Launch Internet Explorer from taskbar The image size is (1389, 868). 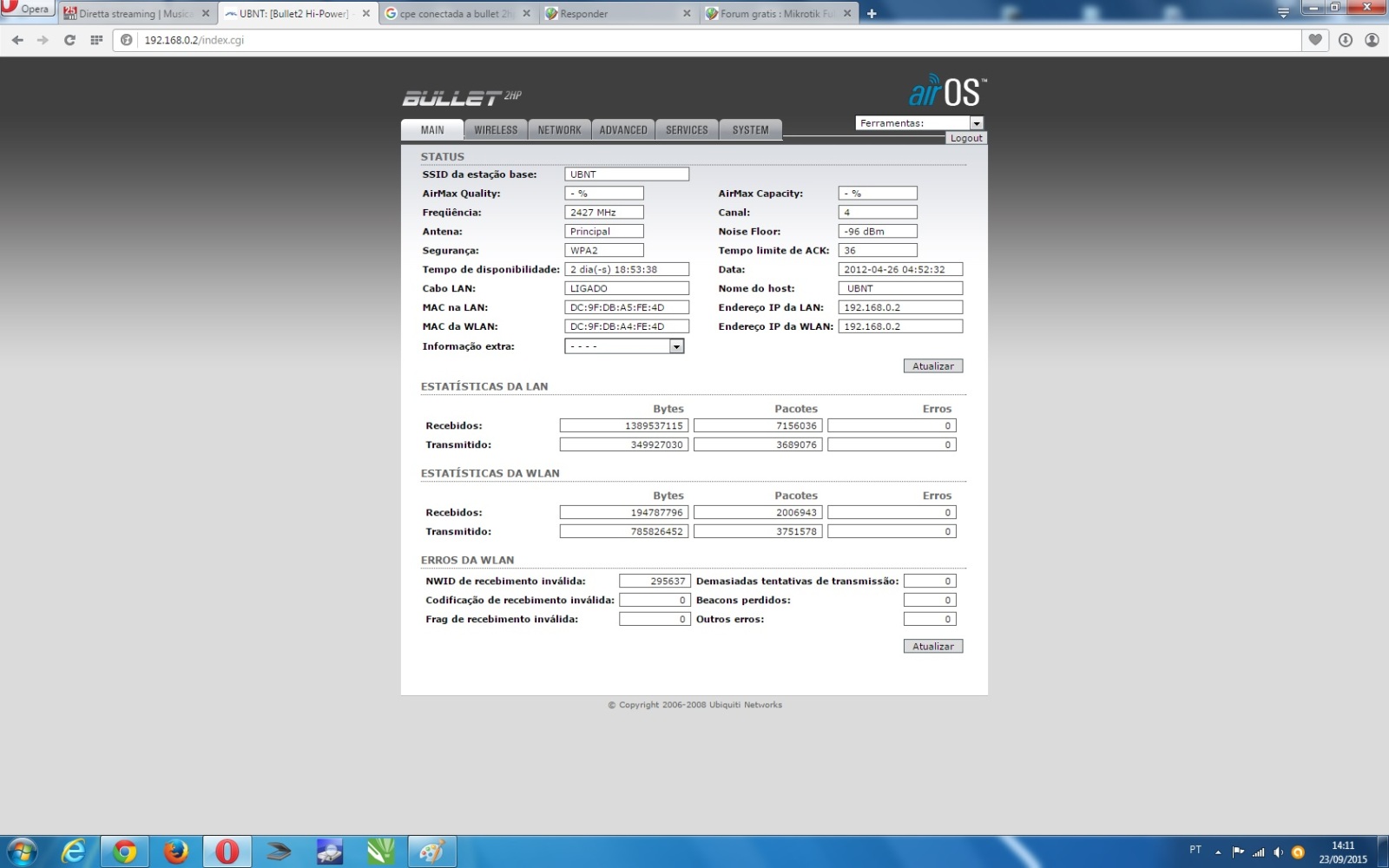(x=74, y=852)
